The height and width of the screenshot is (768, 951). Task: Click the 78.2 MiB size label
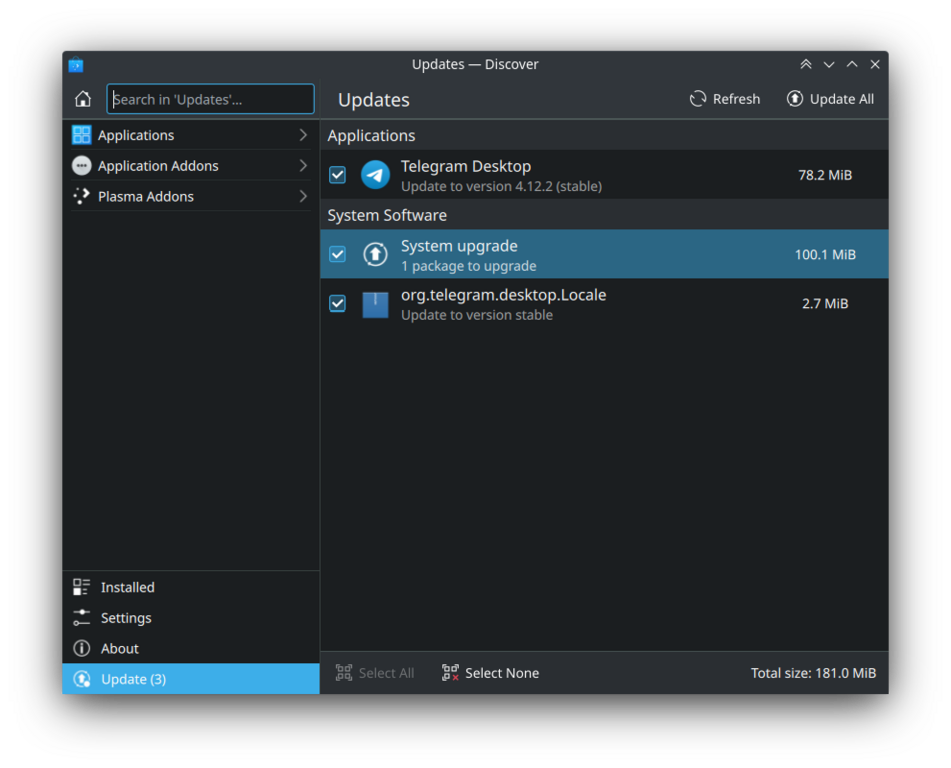click(x=825, y=175)
